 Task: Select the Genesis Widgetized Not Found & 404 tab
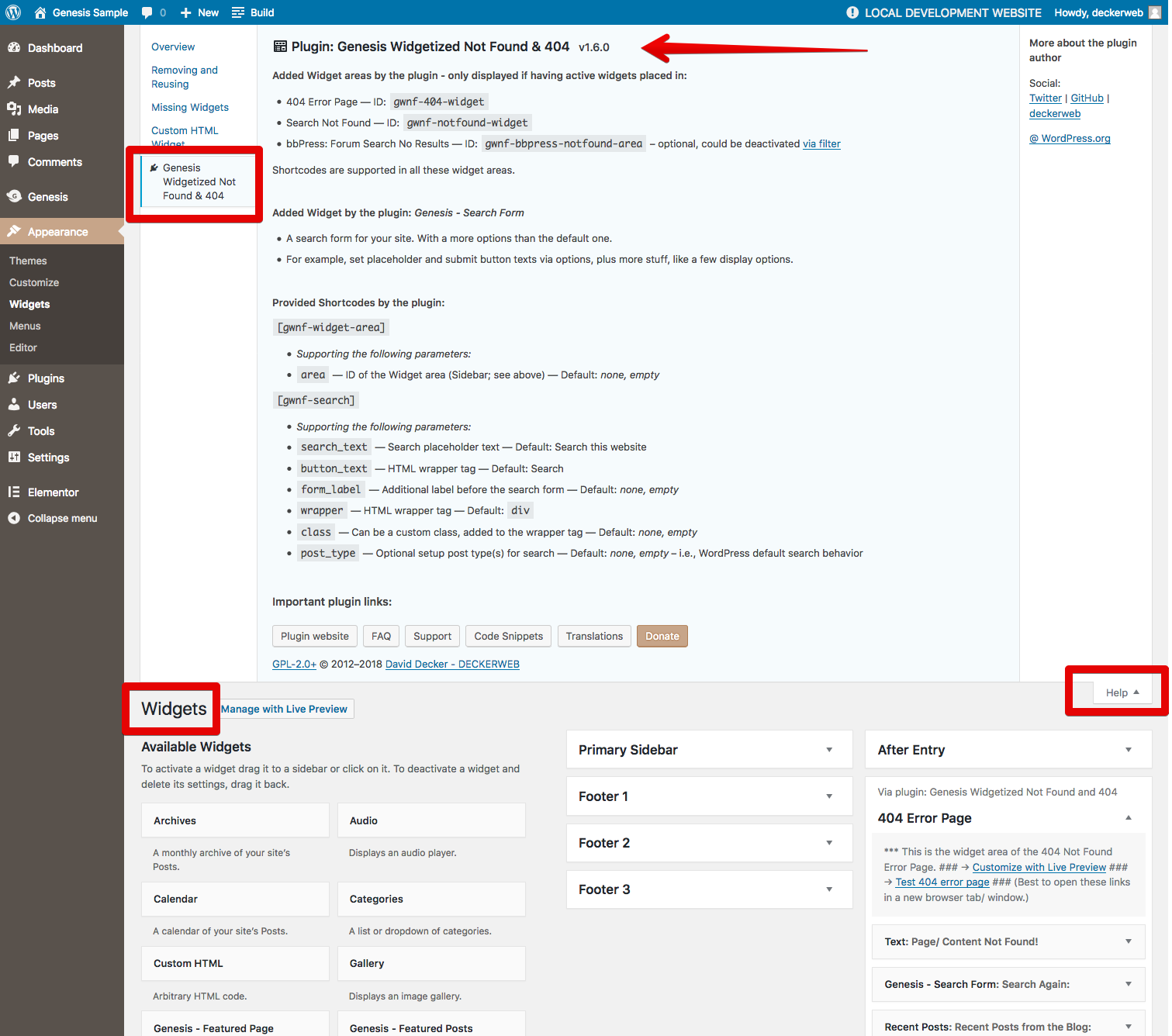[198, 181]
